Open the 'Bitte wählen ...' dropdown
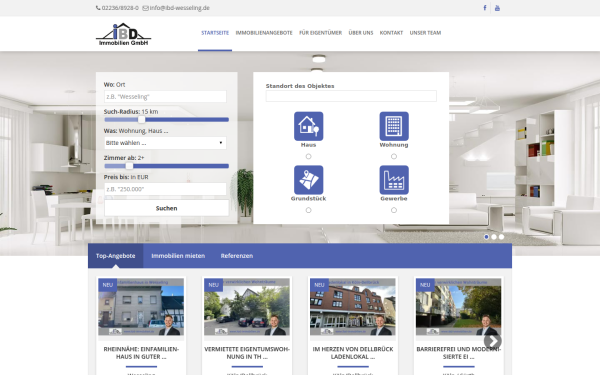 tap(165, 143)
